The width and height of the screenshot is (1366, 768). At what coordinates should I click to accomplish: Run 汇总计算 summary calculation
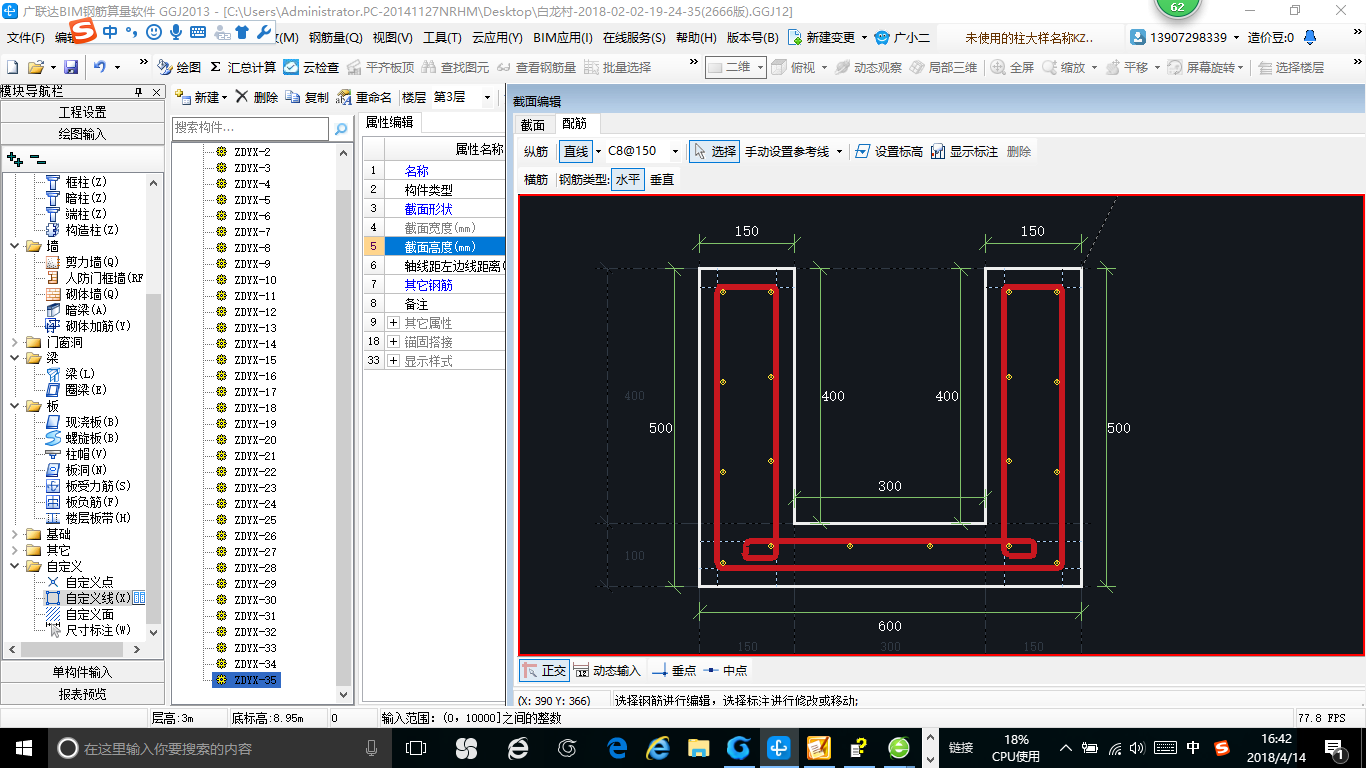click(243, 67)
